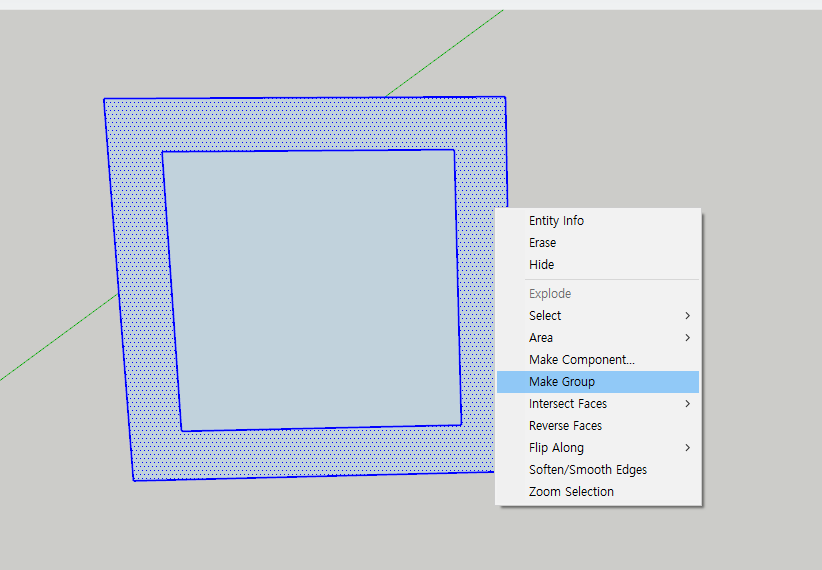Image resolution: width=822 pixels, height=570 pixels.
Task: Open the Area submenu
Action: [x=598, y=338]
